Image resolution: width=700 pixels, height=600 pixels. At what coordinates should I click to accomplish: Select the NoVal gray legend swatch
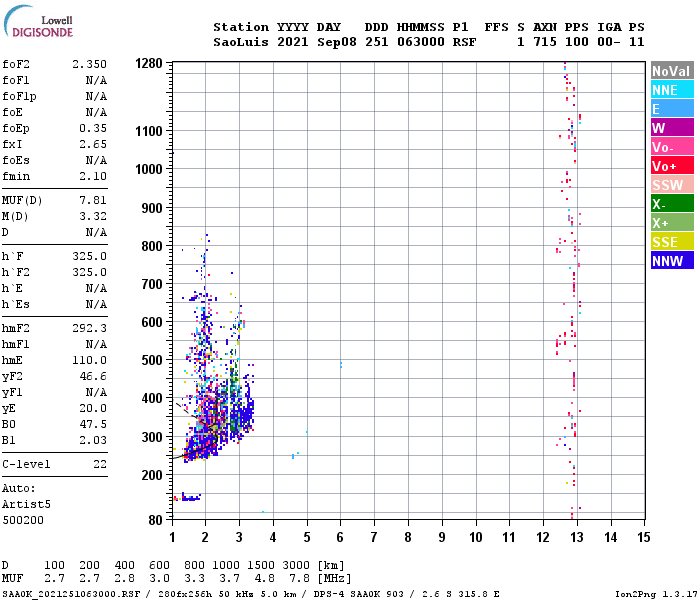click(x=672, y=71)
